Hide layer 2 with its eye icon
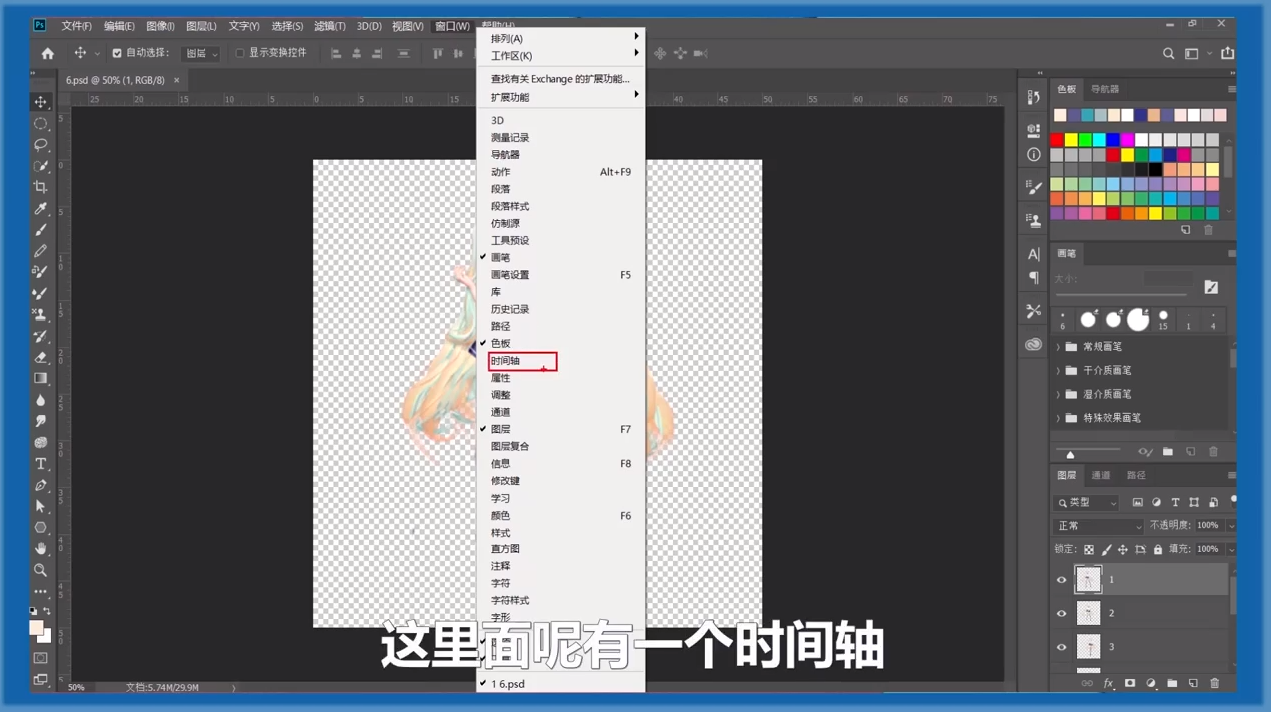1271x712 pixels. pyautogui.click(x=1062, y=614)
